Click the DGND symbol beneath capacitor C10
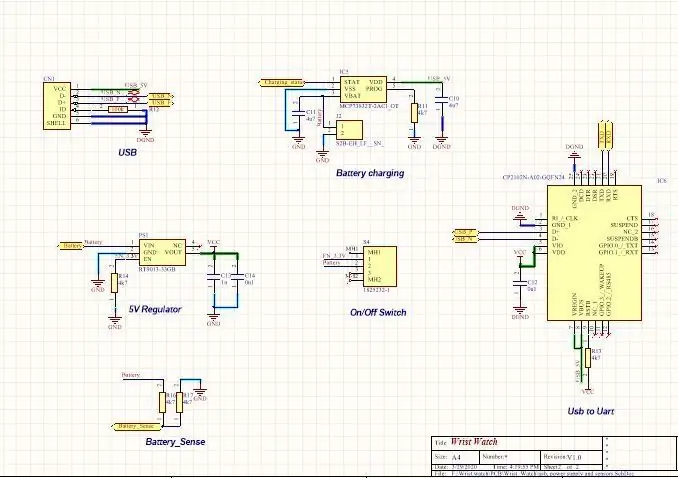678x478 pixels. (x=441, y=141)
